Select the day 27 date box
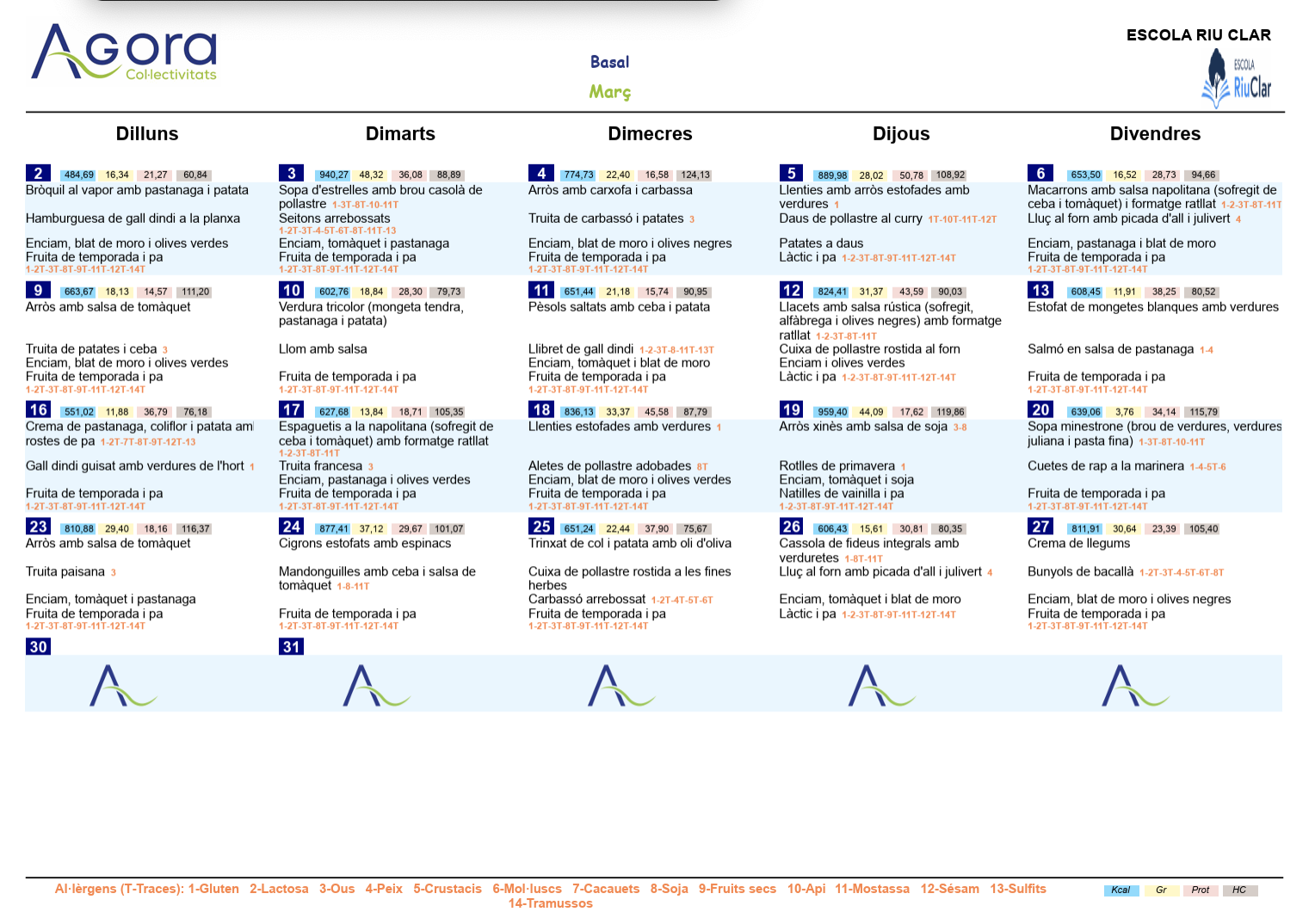 1040,527
